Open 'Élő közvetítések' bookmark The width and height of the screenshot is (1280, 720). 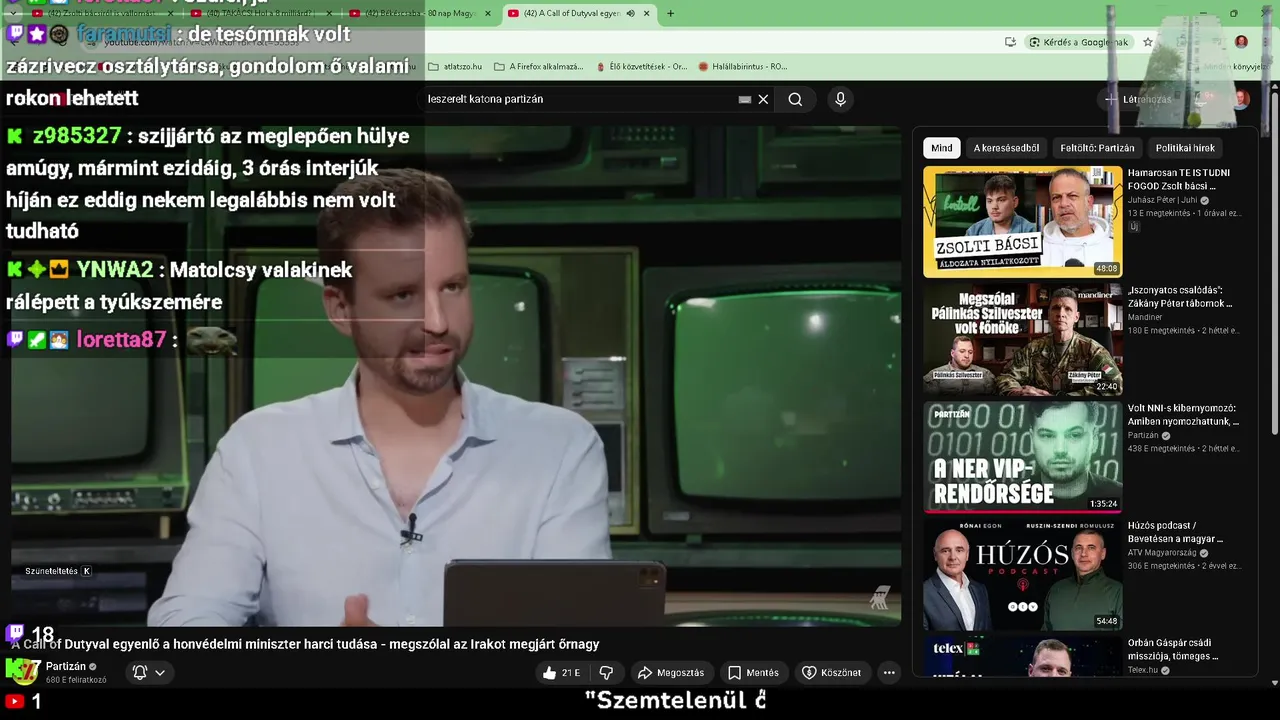(641, 66)
